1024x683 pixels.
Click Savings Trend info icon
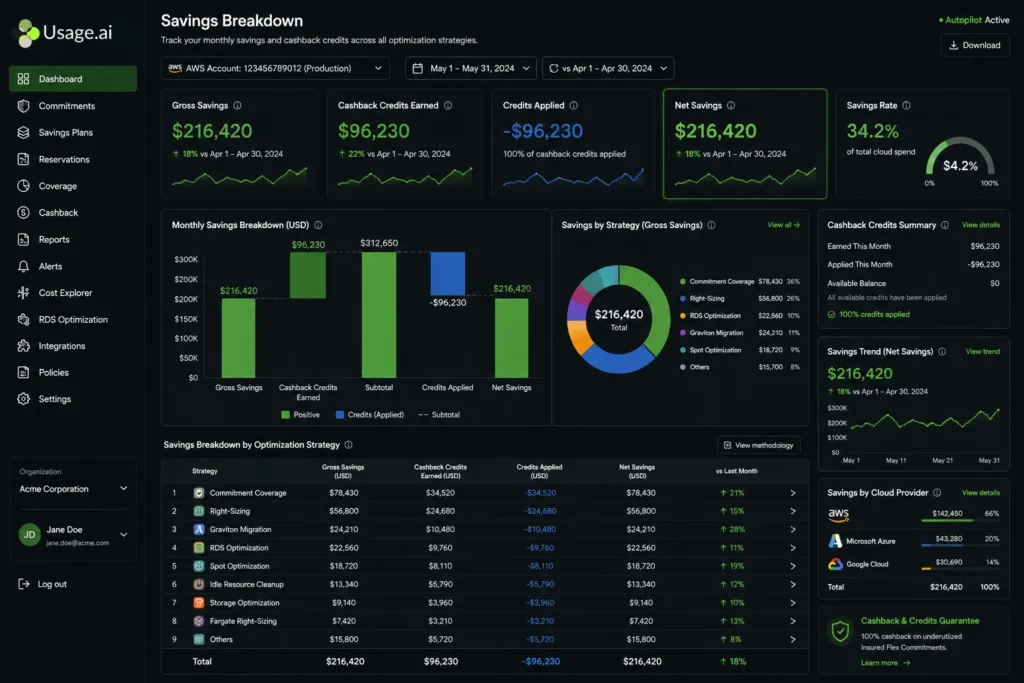[x=942, y=351]
